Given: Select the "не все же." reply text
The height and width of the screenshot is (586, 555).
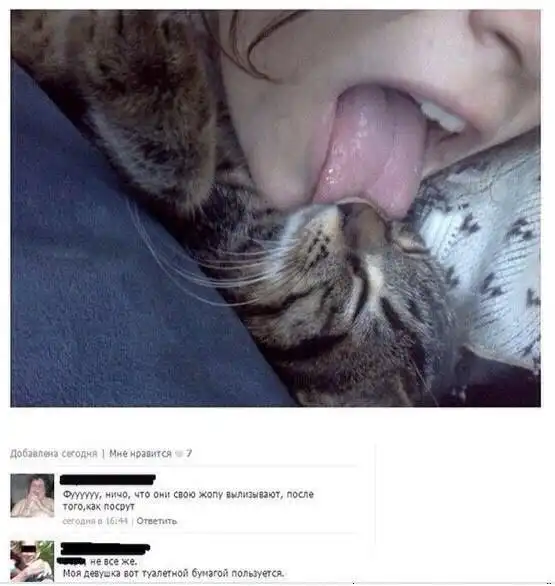Looking at the screenshot, I should pos(114,561).
